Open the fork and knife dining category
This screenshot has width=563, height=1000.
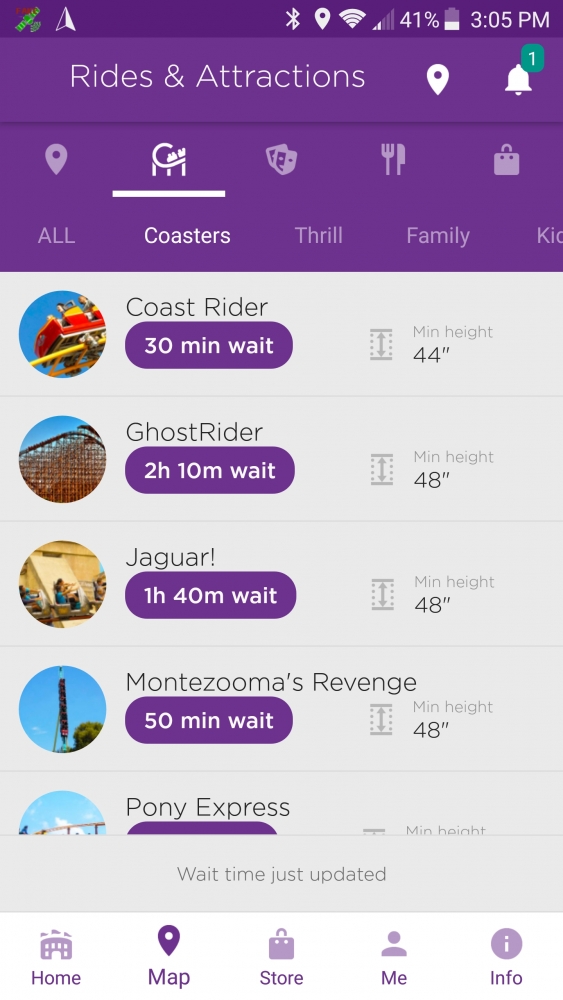coord(393,159)
